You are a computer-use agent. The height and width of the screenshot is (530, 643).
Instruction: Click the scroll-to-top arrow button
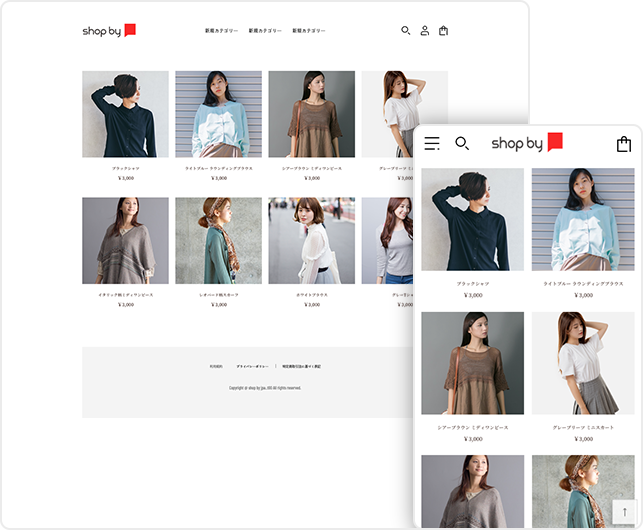click(x=624, y=512)
